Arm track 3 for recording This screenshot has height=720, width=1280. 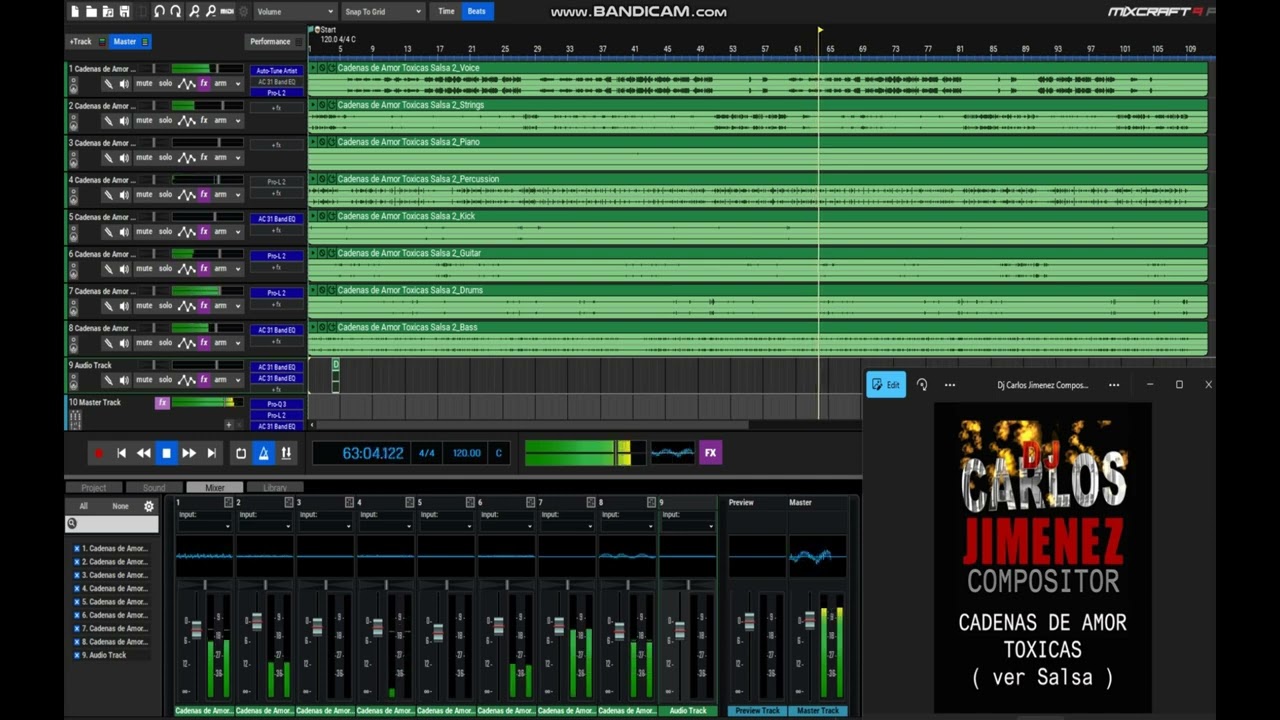pos(220,158)
